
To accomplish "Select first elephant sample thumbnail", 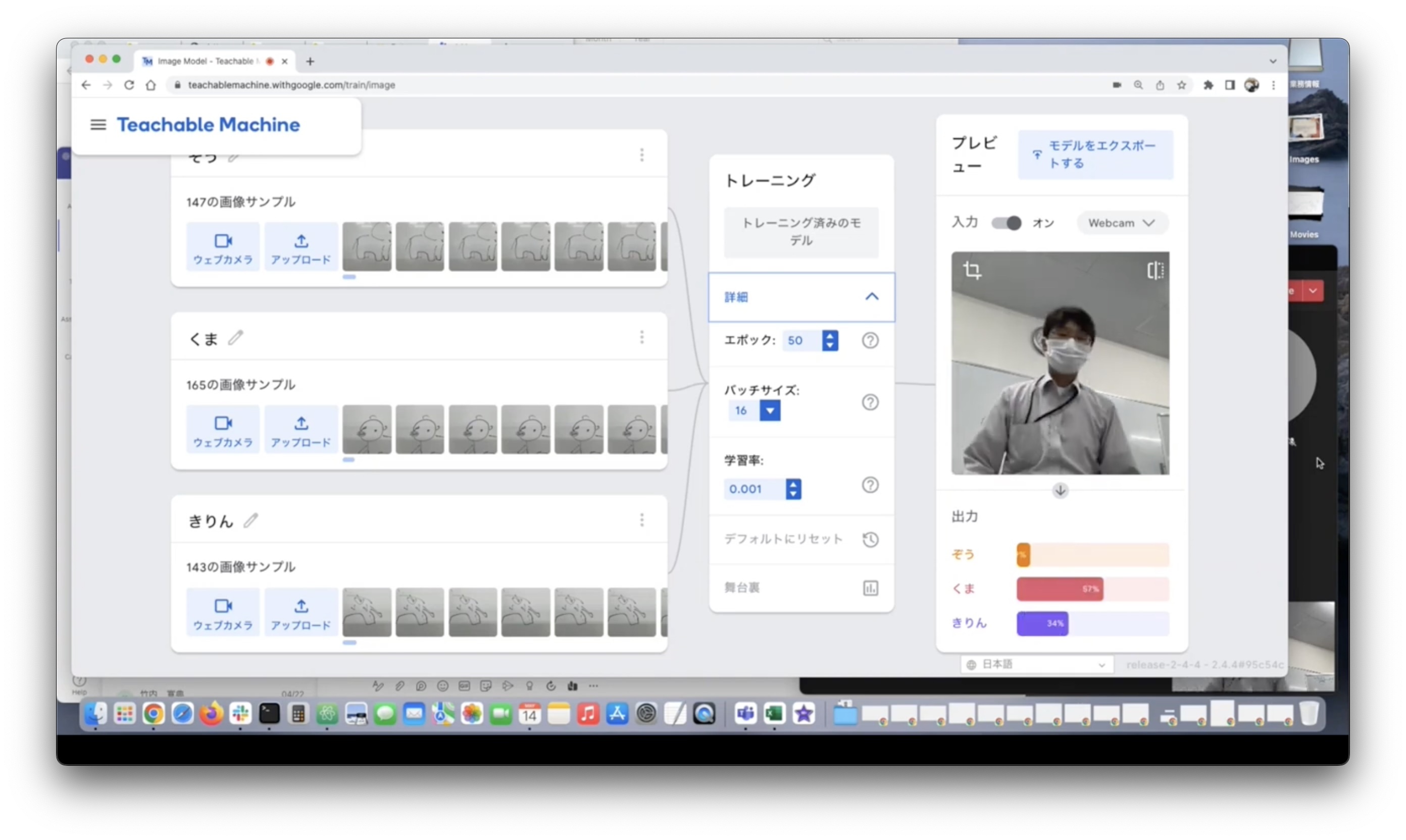I will (366, 247).
